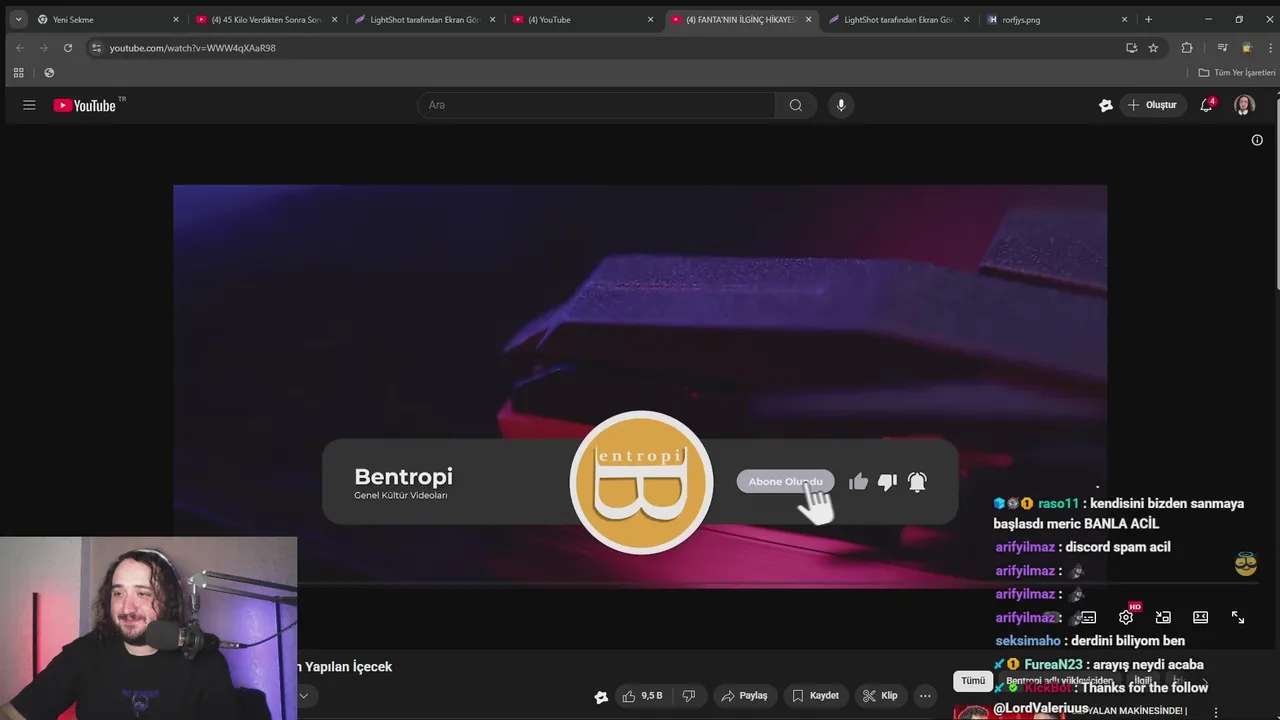The image size is (1280, 720).
Task: Click the video progress bar
Action: tap(640, 583)
